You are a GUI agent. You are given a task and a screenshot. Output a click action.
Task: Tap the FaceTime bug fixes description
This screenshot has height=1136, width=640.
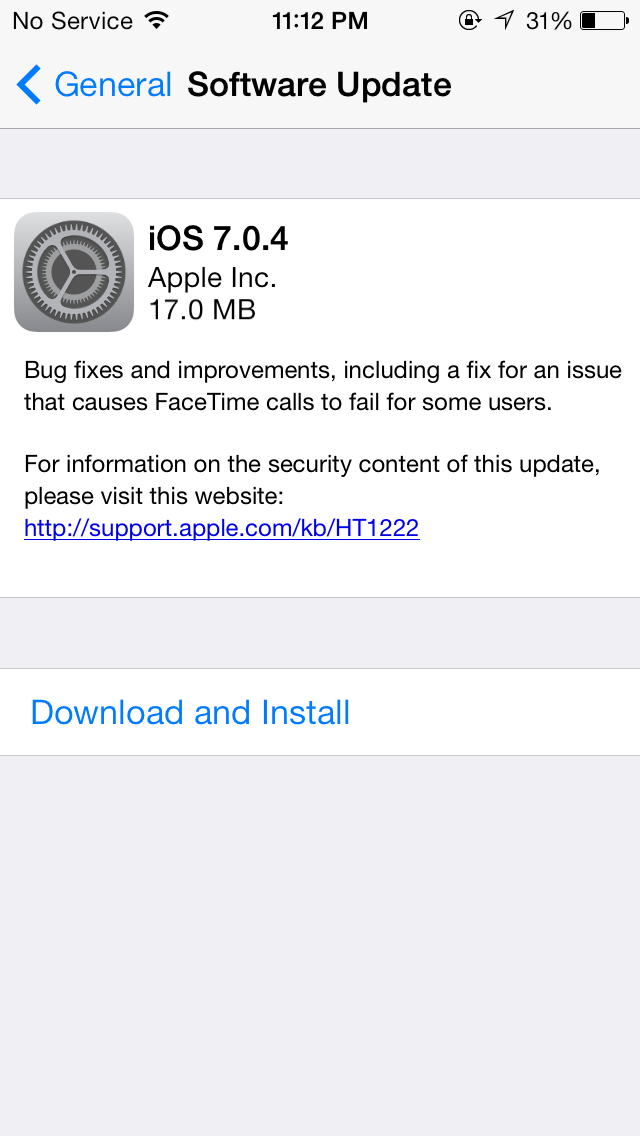coord(323,386)
